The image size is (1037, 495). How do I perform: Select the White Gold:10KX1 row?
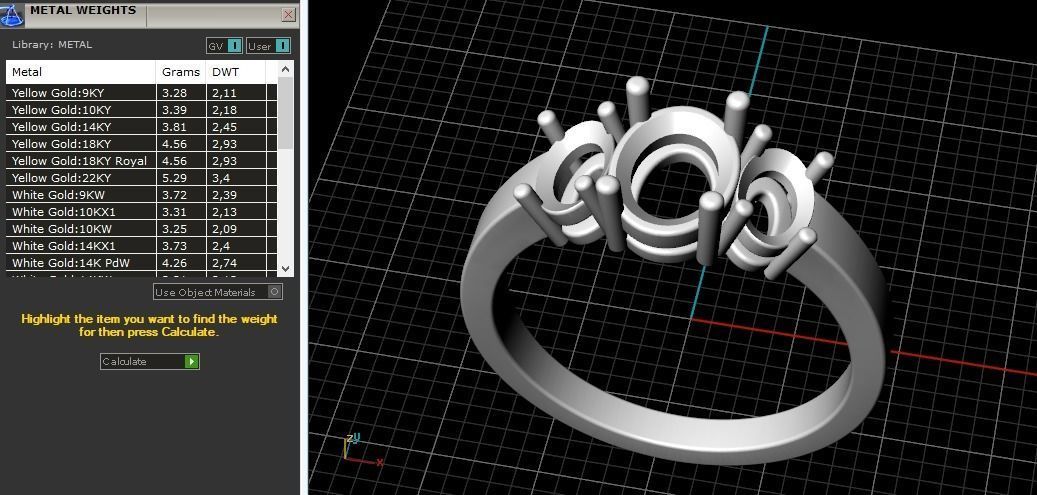(141, 212)
